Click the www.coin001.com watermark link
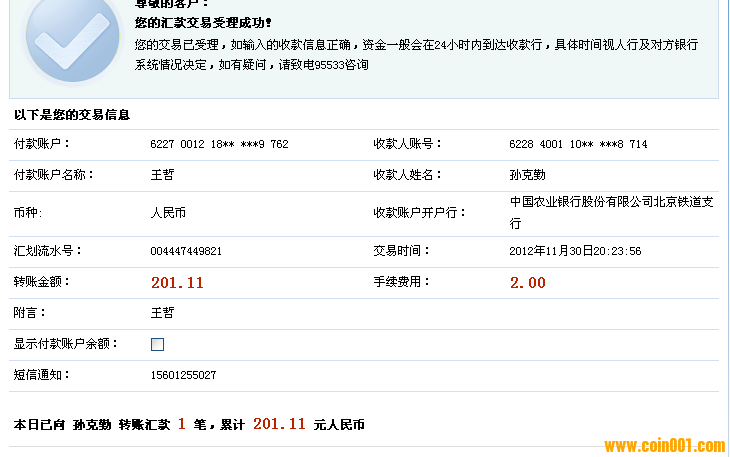The image size is (730, 457). click(664, 445)
